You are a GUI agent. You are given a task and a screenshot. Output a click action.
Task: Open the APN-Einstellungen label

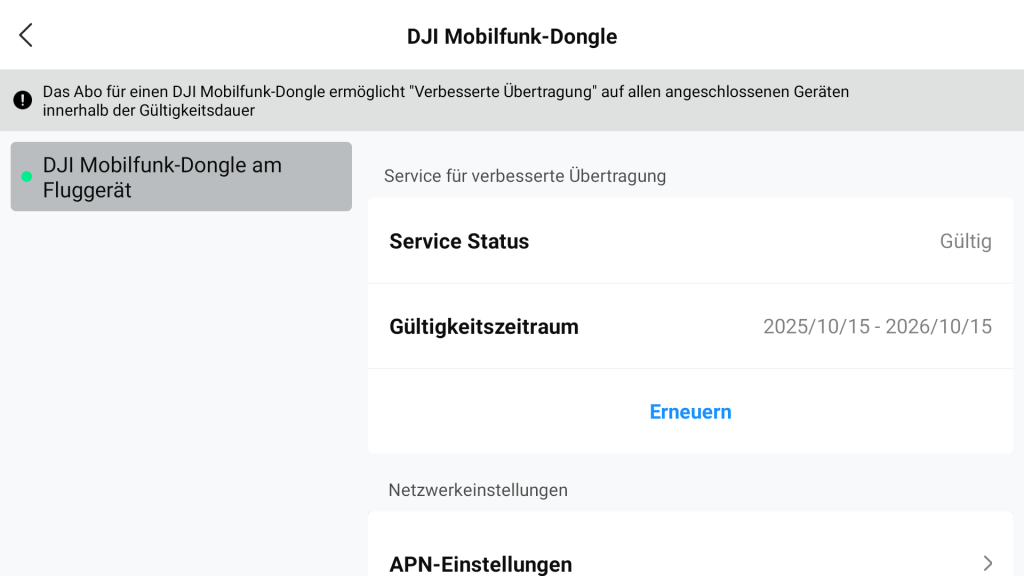(480, 564)
